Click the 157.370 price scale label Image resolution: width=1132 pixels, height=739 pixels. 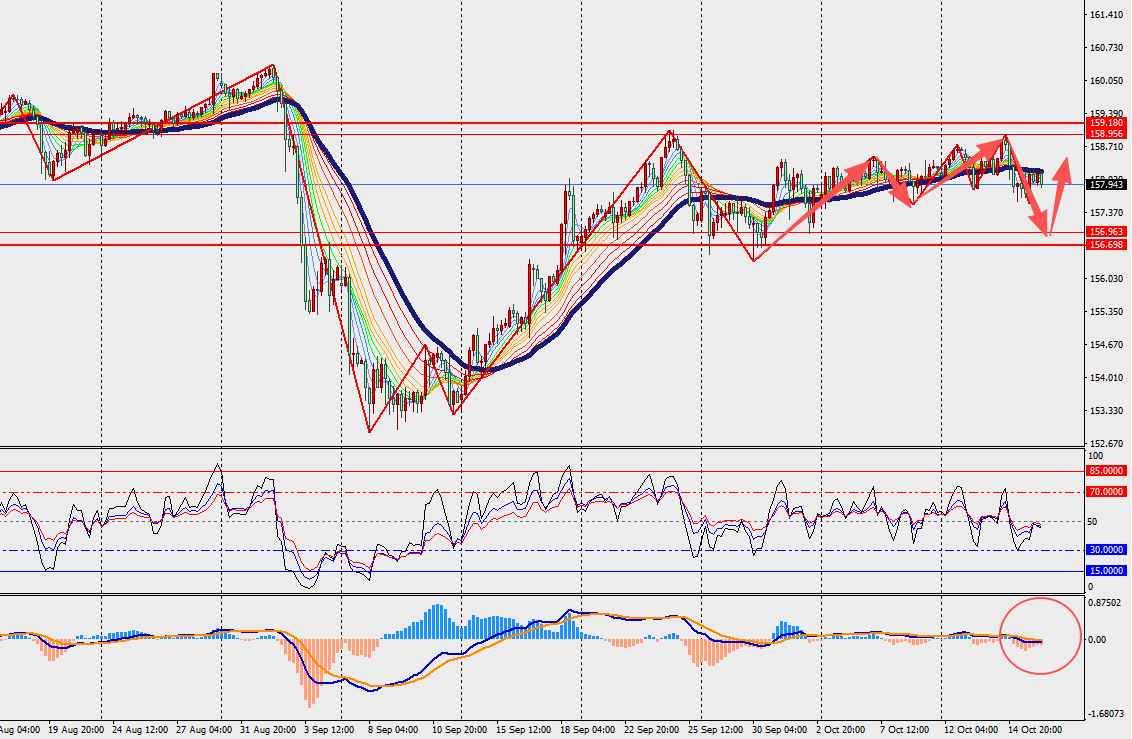1106,213
